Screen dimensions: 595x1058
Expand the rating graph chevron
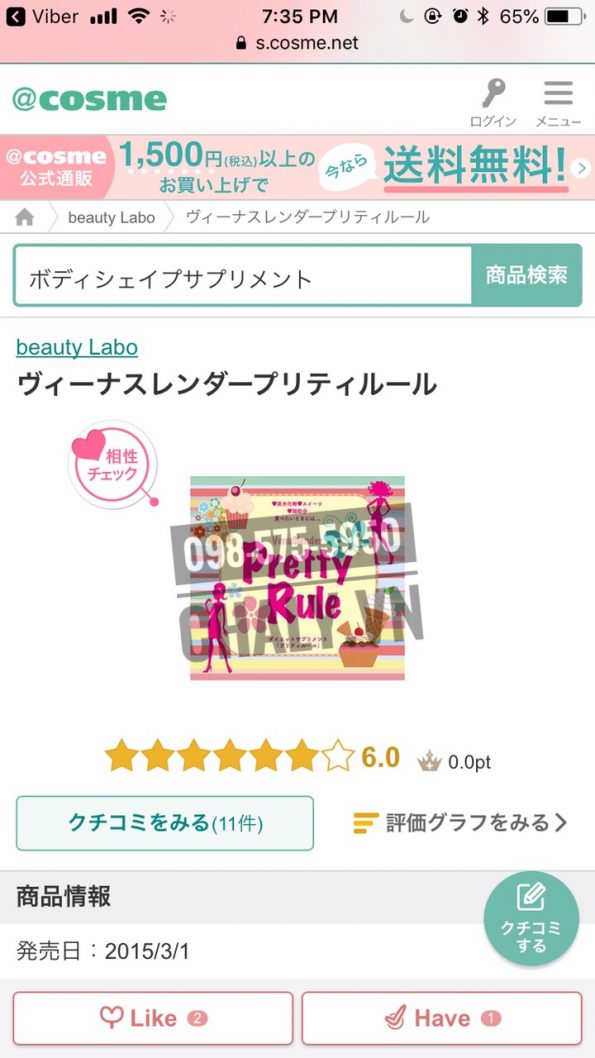pos(561,823)
